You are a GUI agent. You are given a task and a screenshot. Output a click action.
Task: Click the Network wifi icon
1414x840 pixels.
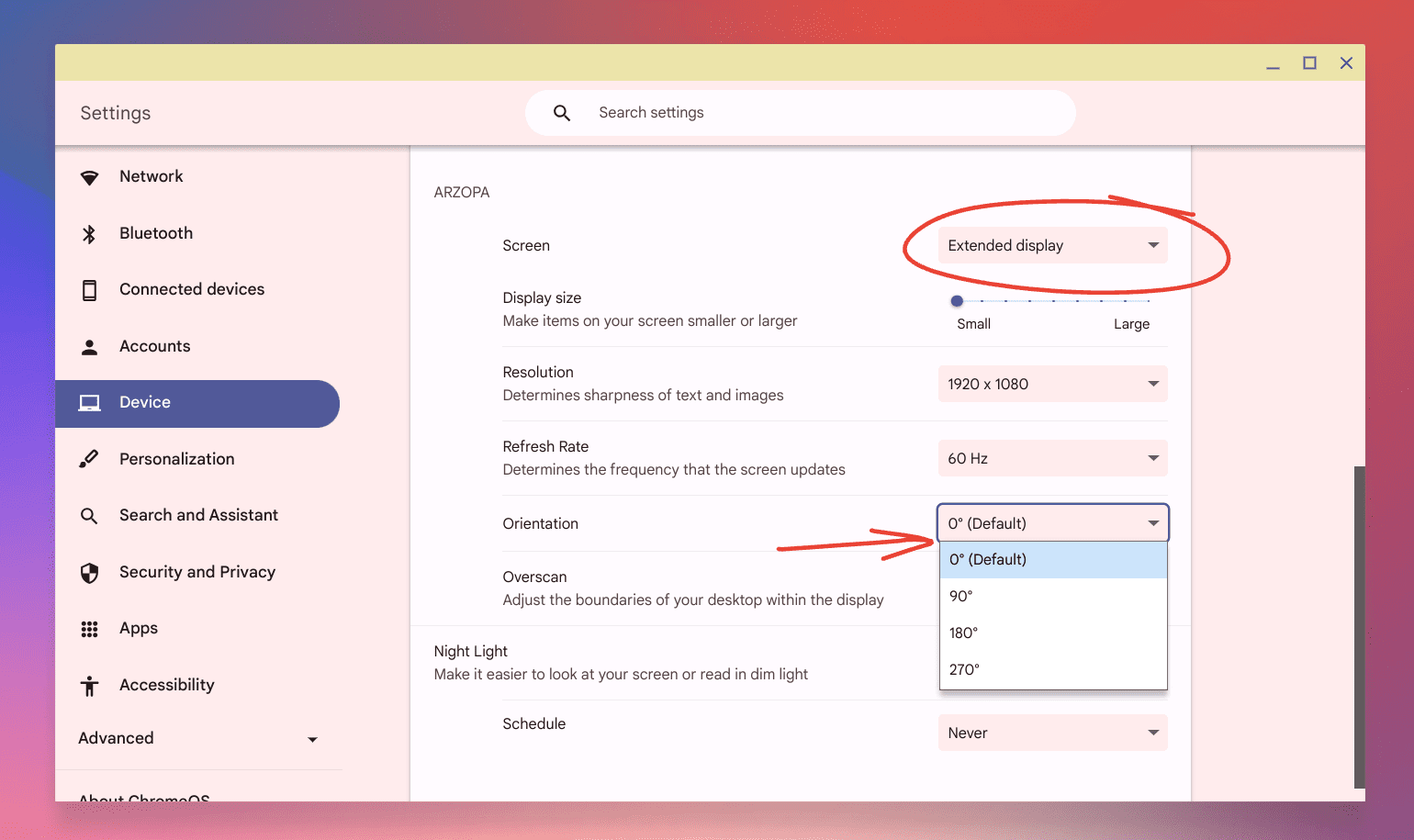point(89,177)
